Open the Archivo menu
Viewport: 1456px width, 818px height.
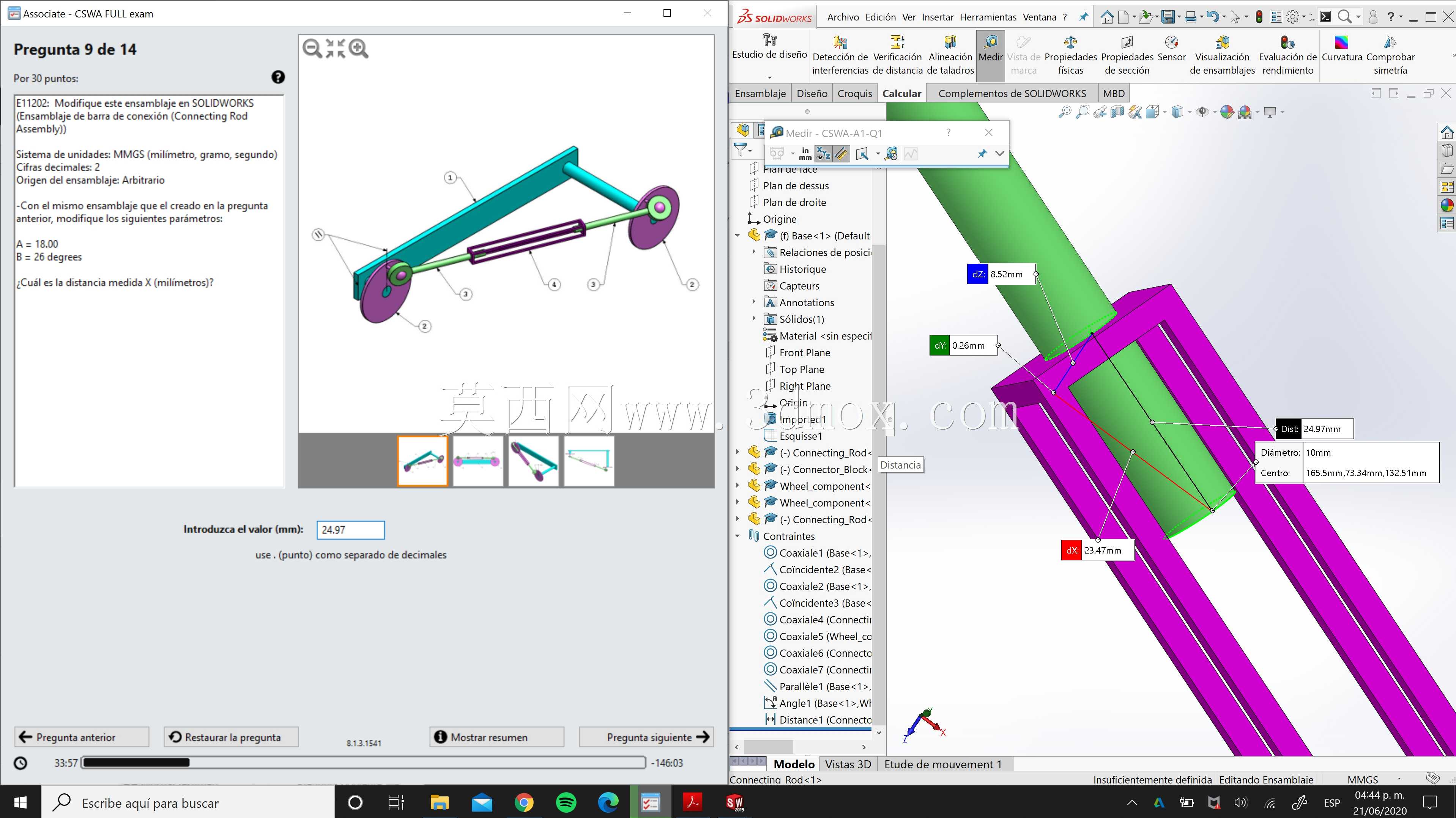pos(843,17)
